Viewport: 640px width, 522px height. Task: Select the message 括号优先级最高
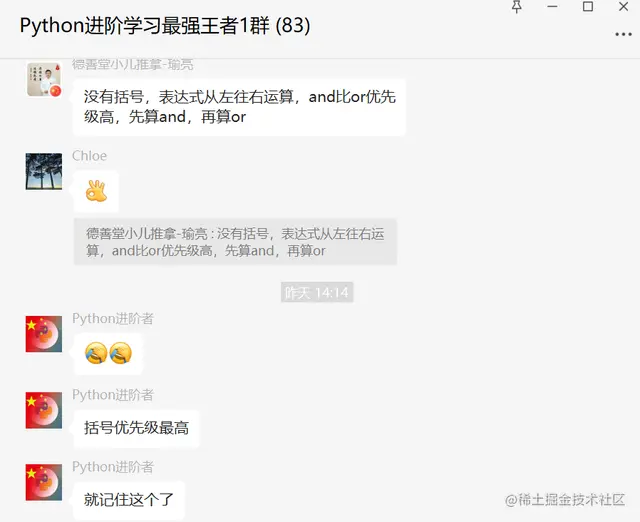pos(136,428)
